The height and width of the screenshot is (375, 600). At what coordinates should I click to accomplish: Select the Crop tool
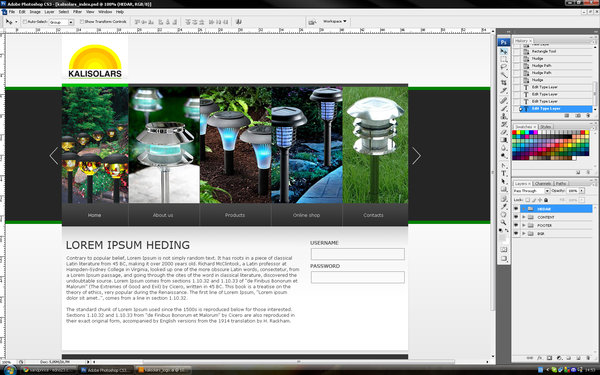(x=504, y=83)
